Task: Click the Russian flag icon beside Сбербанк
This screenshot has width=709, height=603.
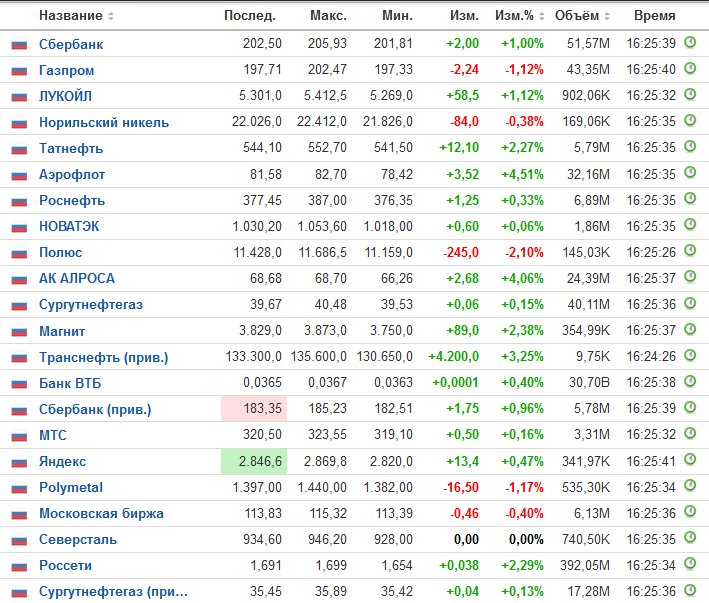Action: 19,45
